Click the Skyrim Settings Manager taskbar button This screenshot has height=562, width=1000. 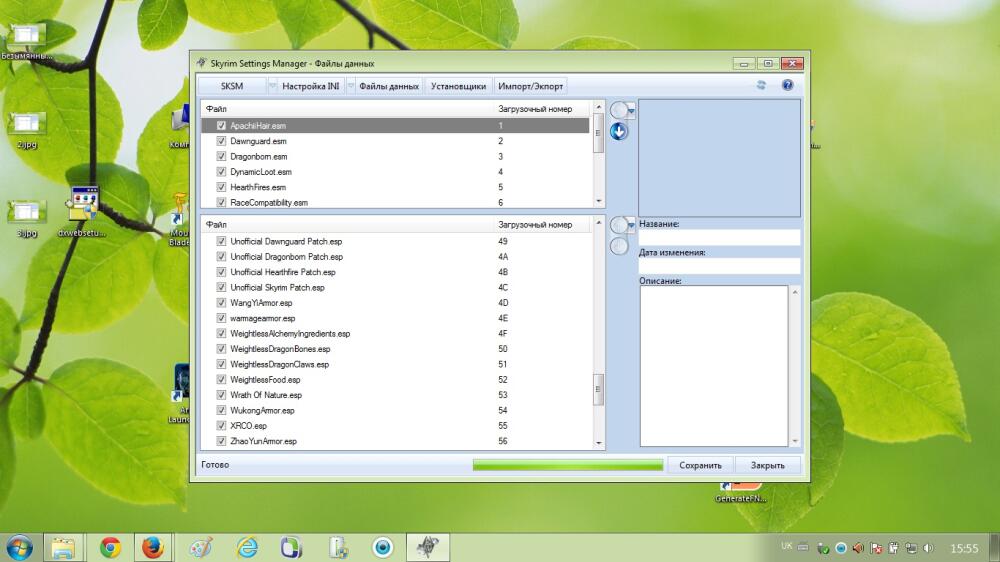coord(428,547)
